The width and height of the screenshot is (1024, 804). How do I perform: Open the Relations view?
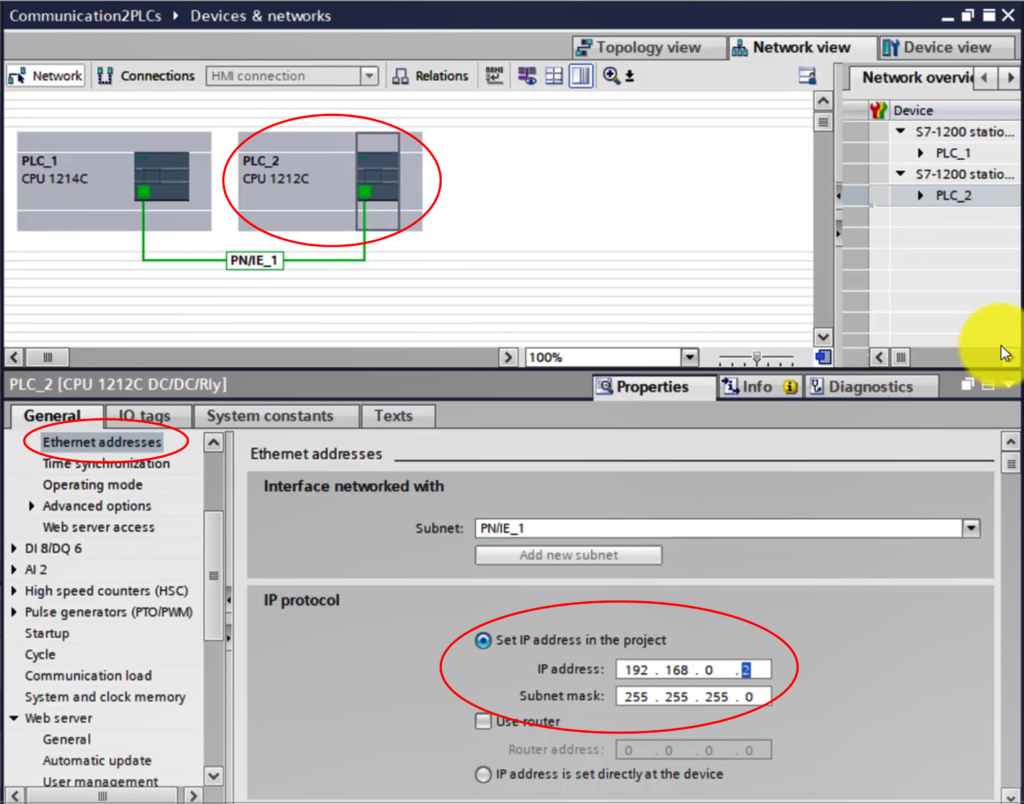pyautogui.click(x=431, y=75)
